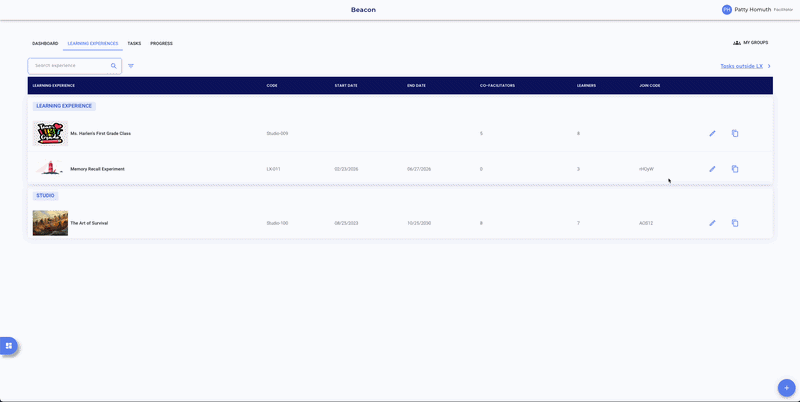800x402 pixels.
Task: Sort by Start Date column header
Action: pyautogui.click(x=346, y=86)
